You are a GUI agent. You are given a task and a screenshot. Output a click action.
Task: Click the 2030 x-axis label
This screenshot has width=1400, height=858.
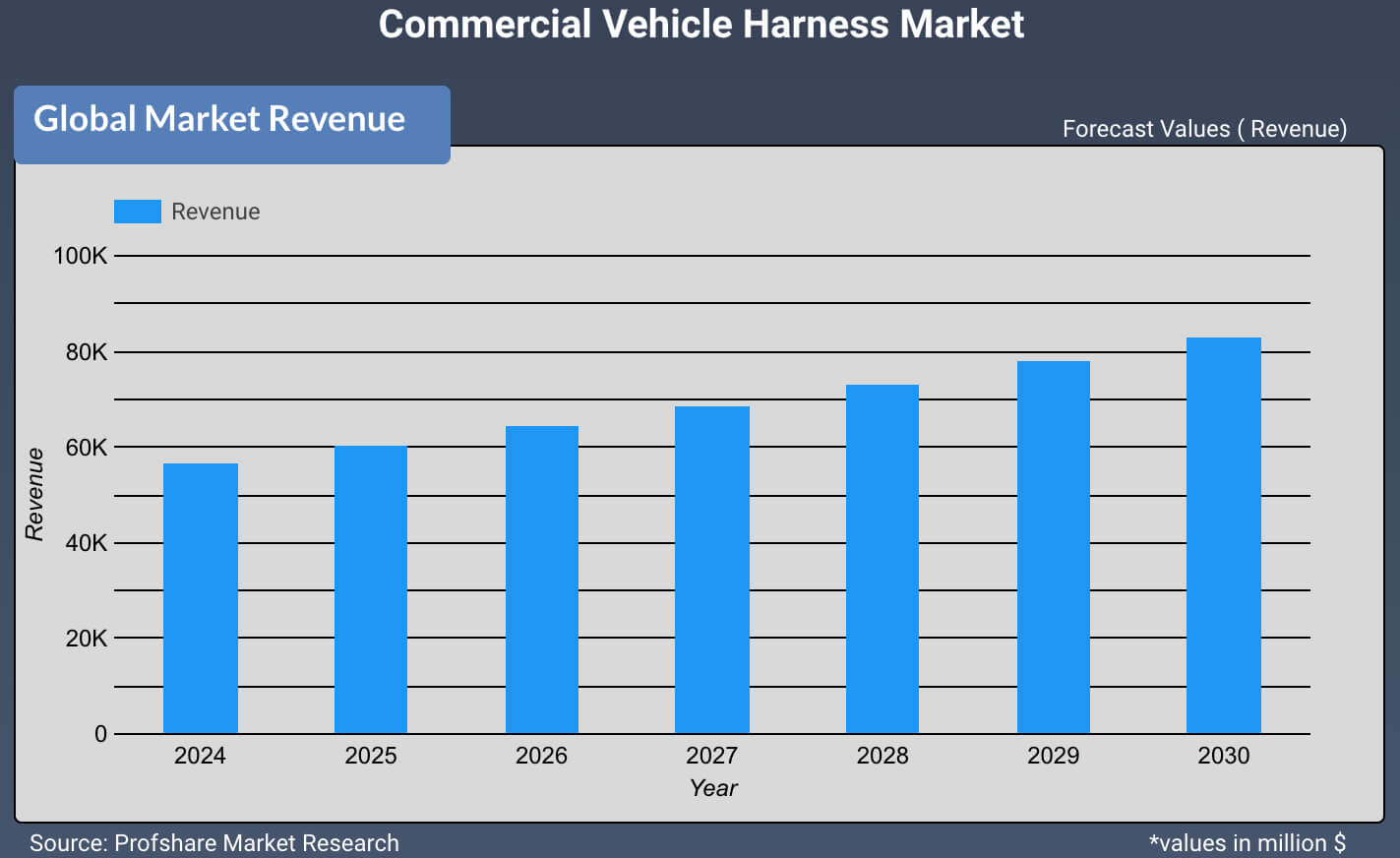1223,756
